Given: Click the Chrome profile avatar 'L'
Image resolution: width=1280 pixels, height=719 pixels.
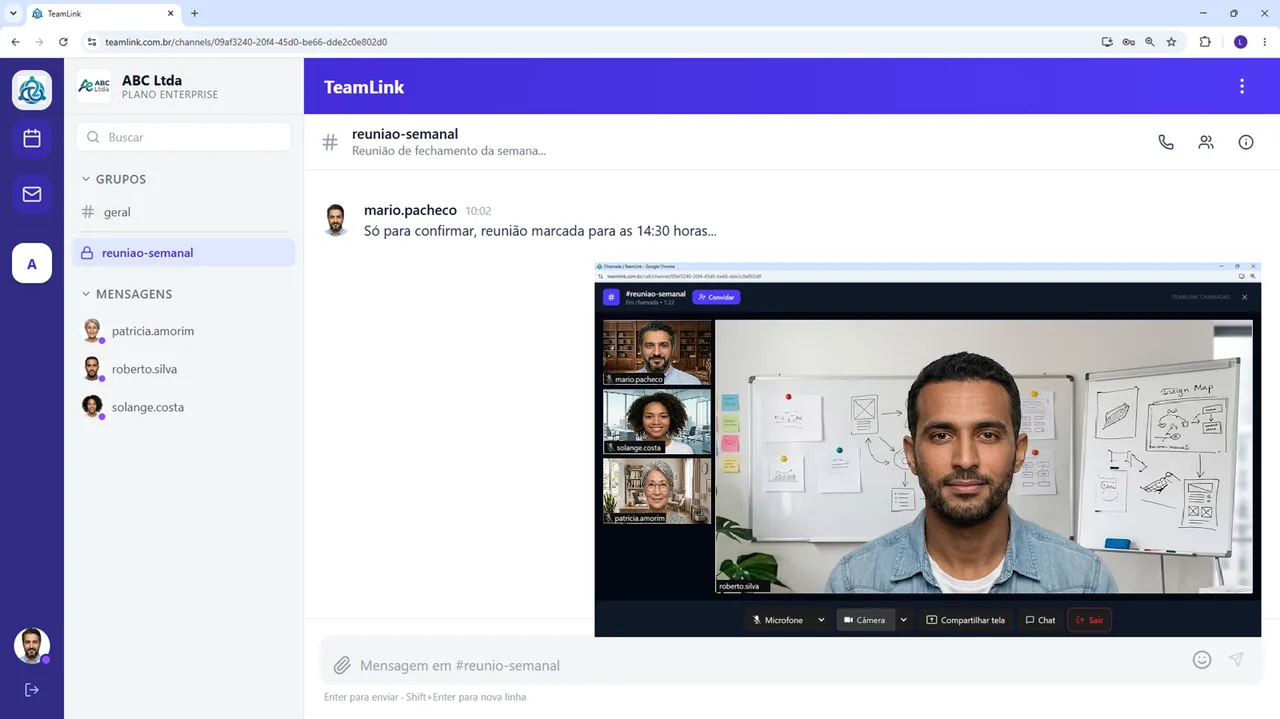Looking at the screenshot, I should pyautogui.click(x=1240, y=42).
